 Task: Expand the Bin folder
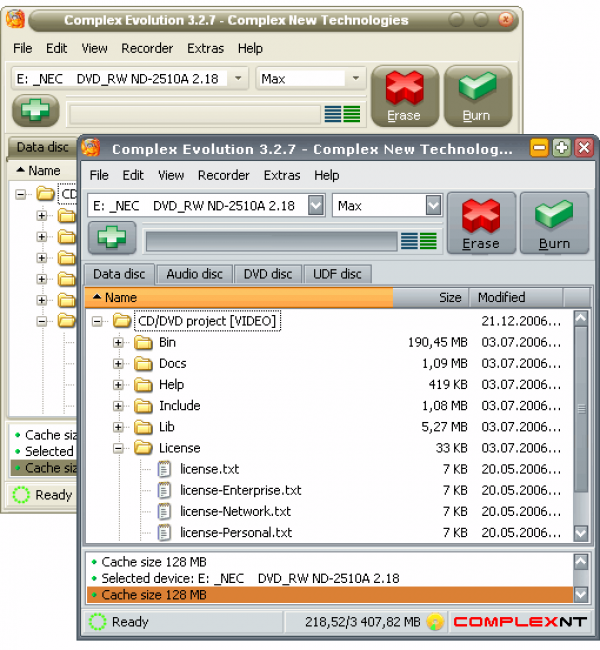[118, 342]
